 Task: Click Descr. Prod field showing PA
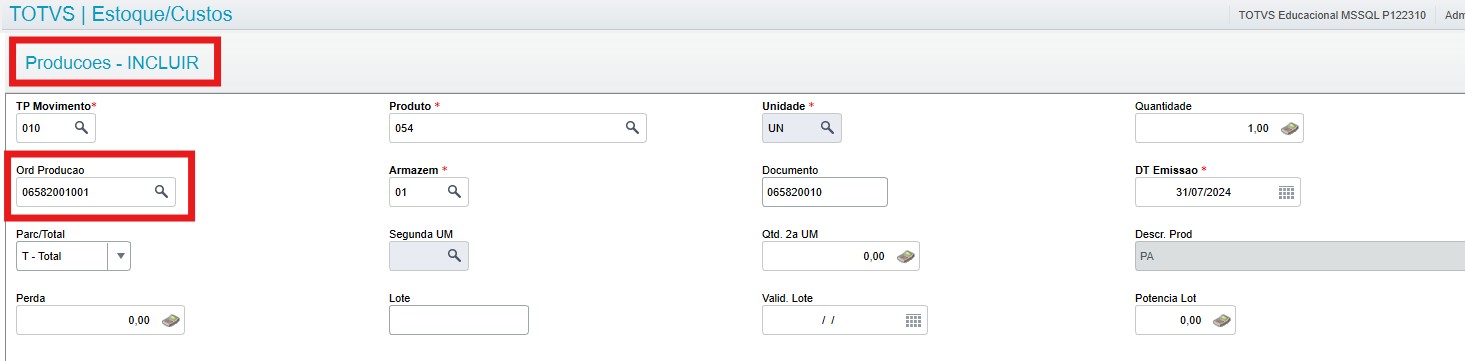pyautogui.click(x=1300, y=256)
